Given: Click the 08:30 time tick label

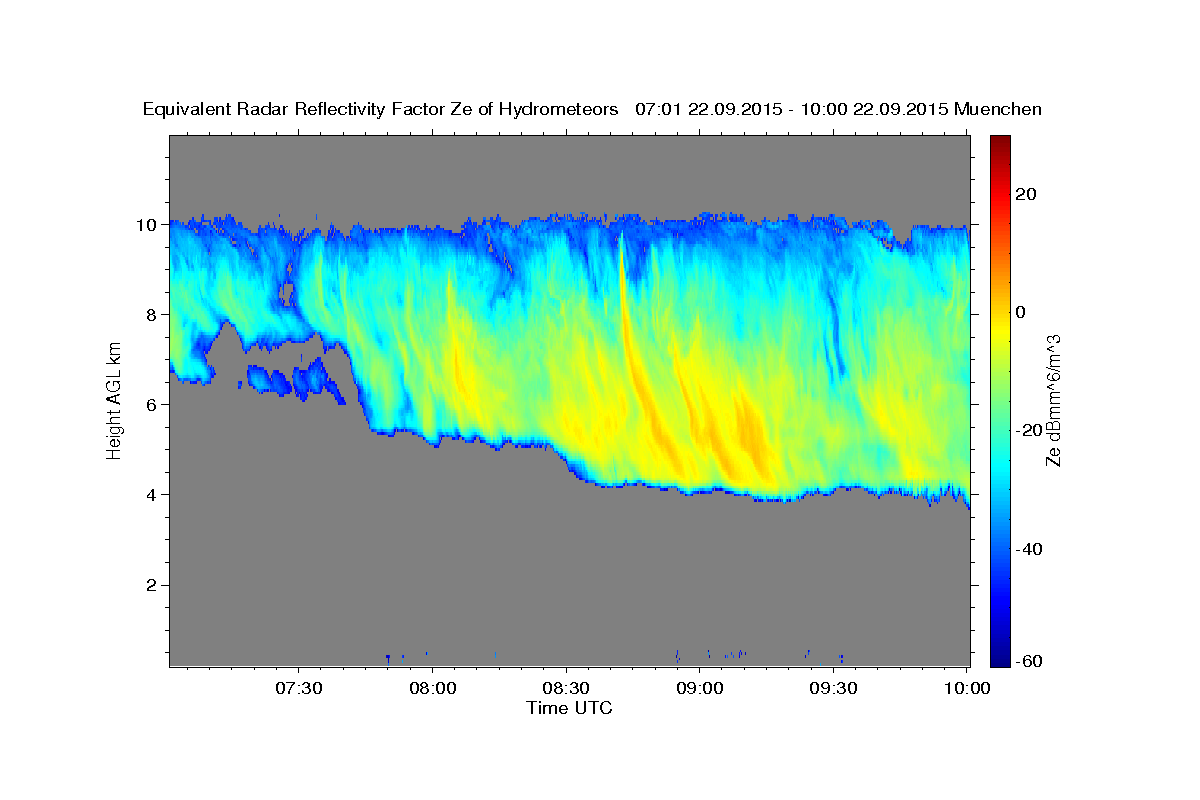Looking at the screenshot, I should (566, 688).
